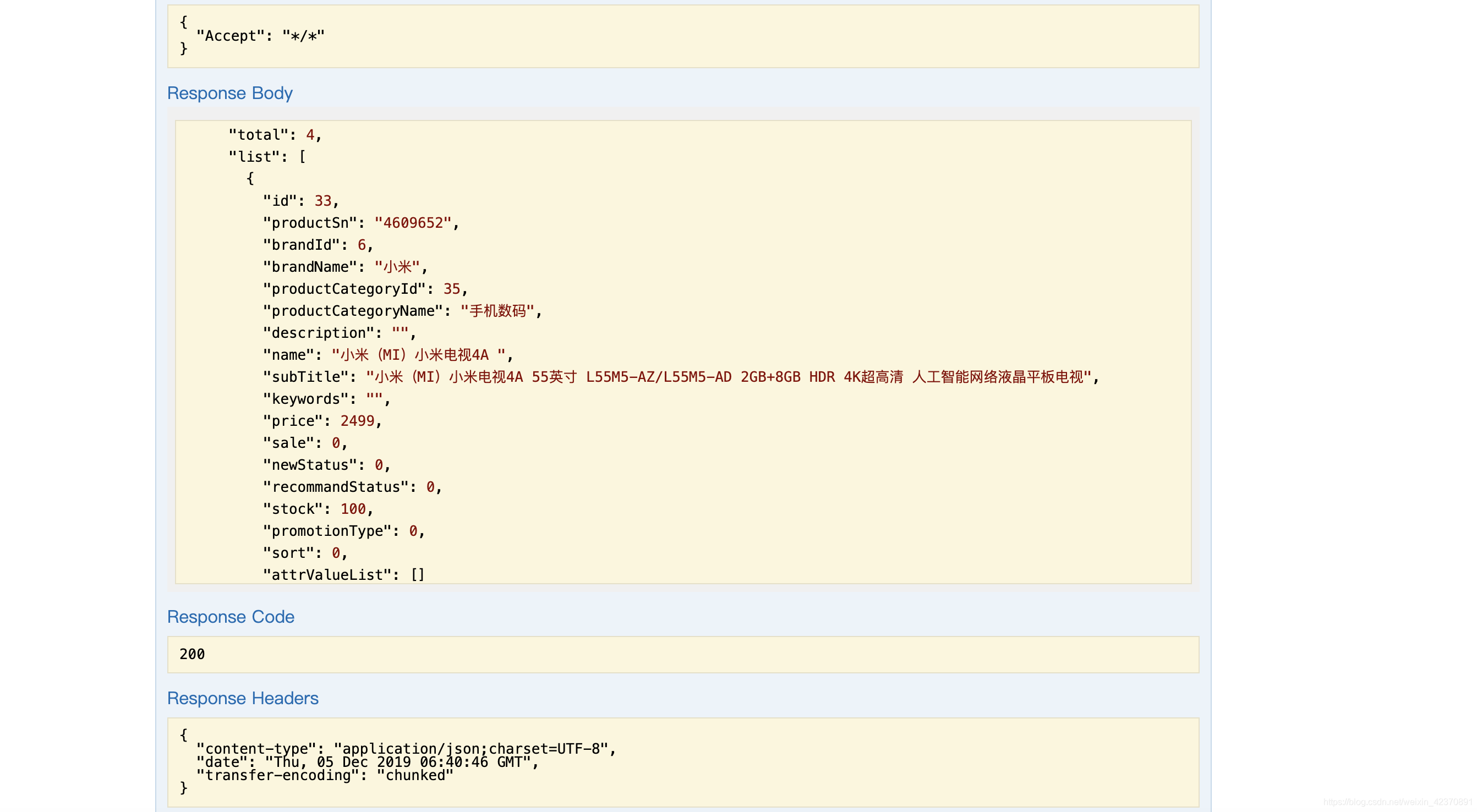Click the "sale": 0 line
Screen dimensions: 1477x812
(305, 443)
